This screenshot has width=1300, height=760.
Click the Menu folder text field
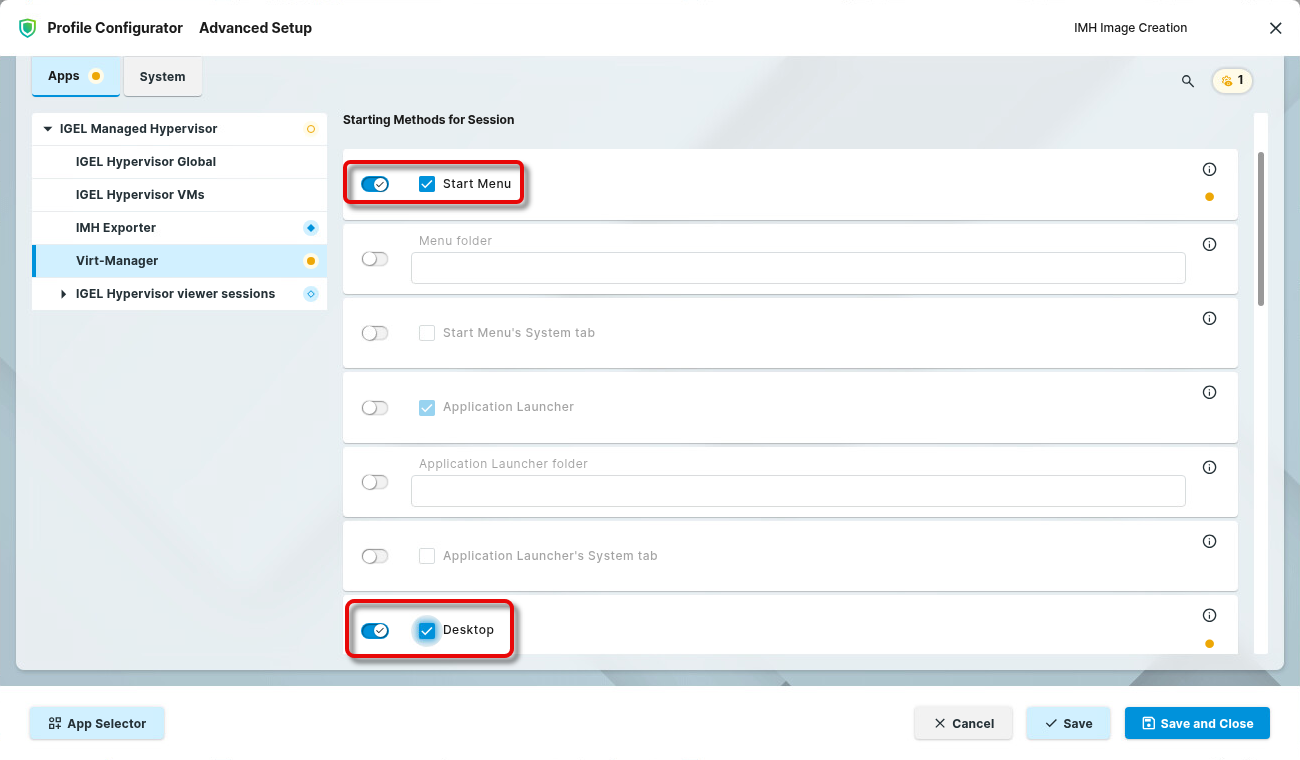click(x=797, y=268)
